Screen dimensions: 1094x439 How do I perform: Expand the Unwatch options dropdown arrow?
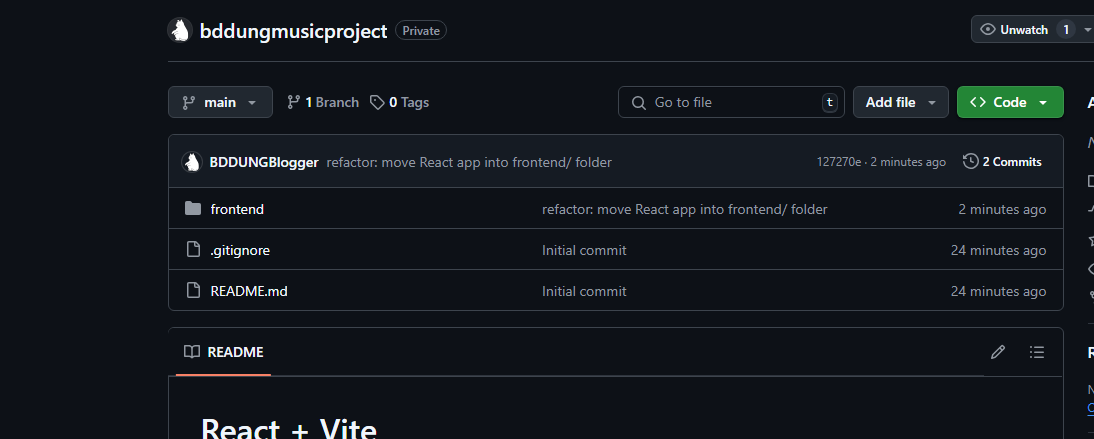1087,29
